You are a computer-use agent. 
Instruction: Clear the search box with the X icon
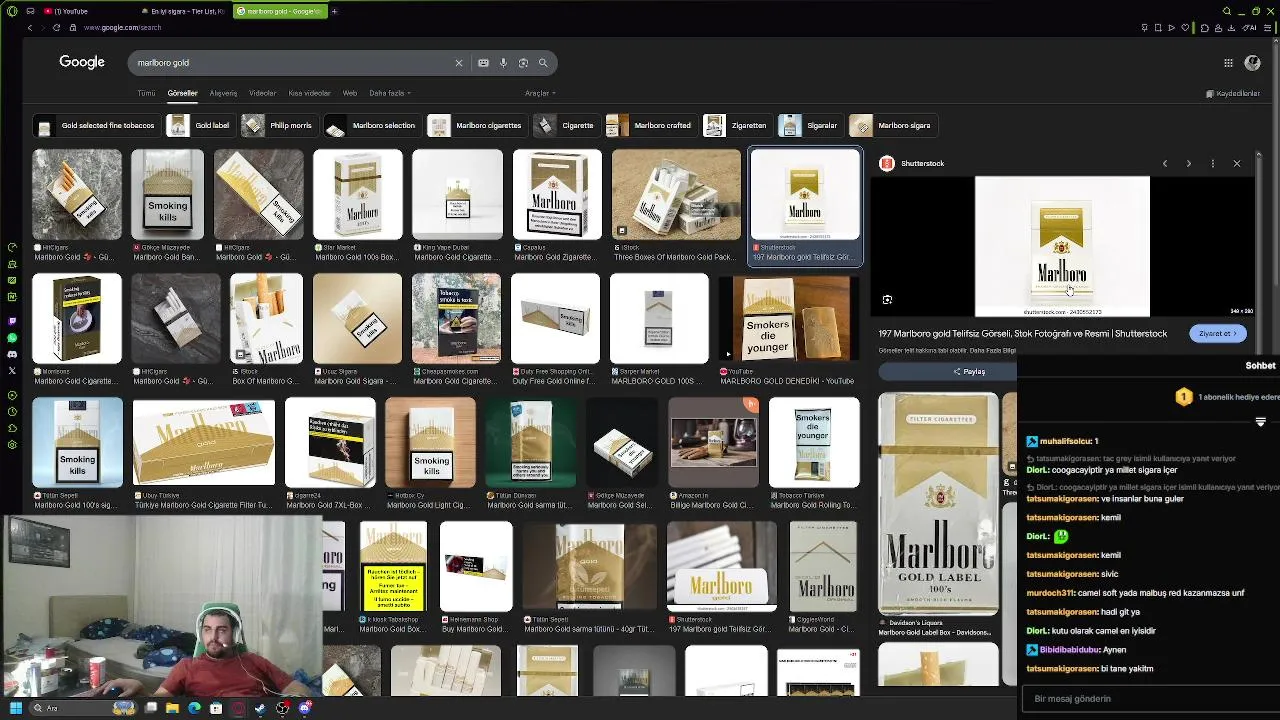pos(459,63)
